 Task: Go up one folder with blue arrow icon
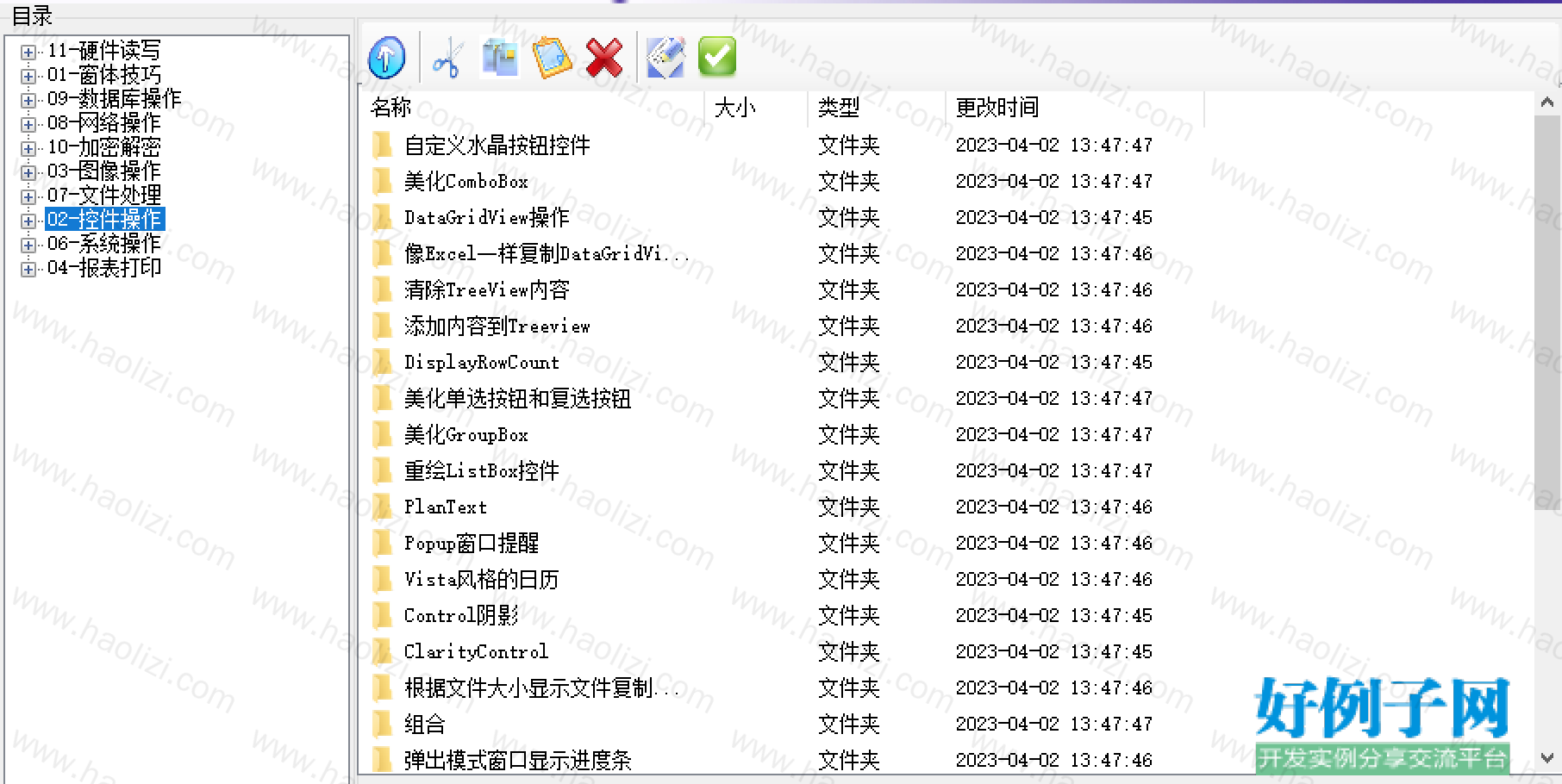[386, 58]
